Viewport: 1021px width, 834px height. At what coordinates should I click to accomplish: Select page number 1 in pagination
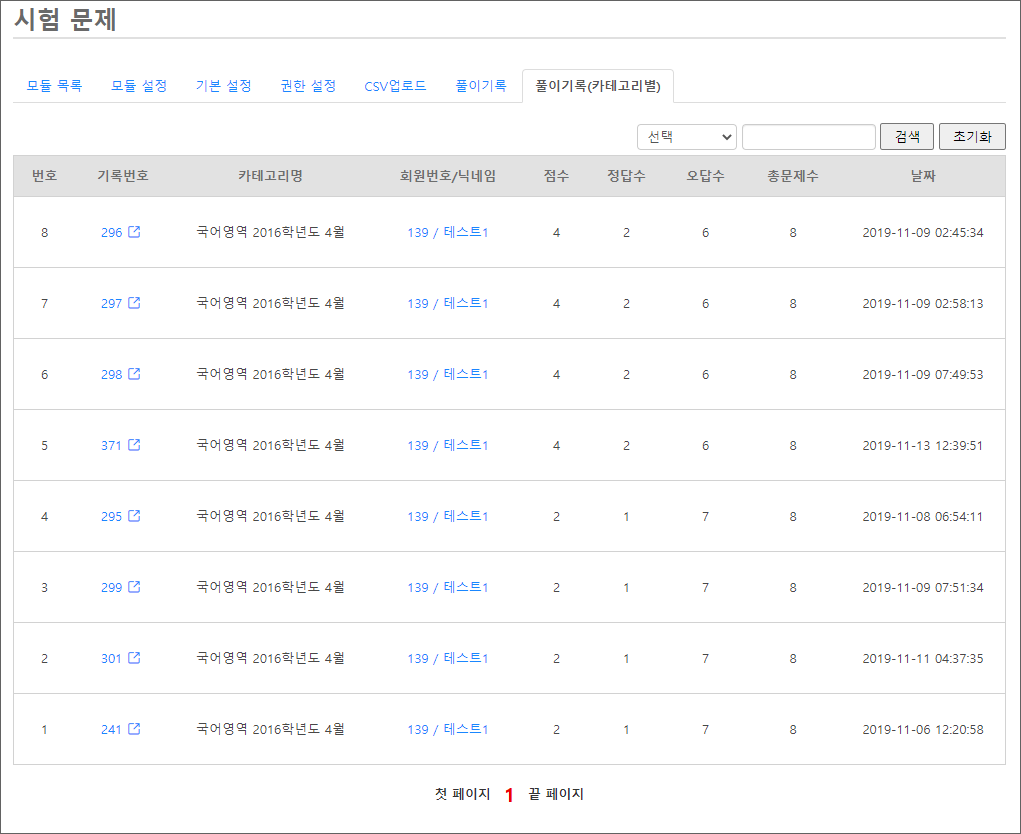point(509,795)
